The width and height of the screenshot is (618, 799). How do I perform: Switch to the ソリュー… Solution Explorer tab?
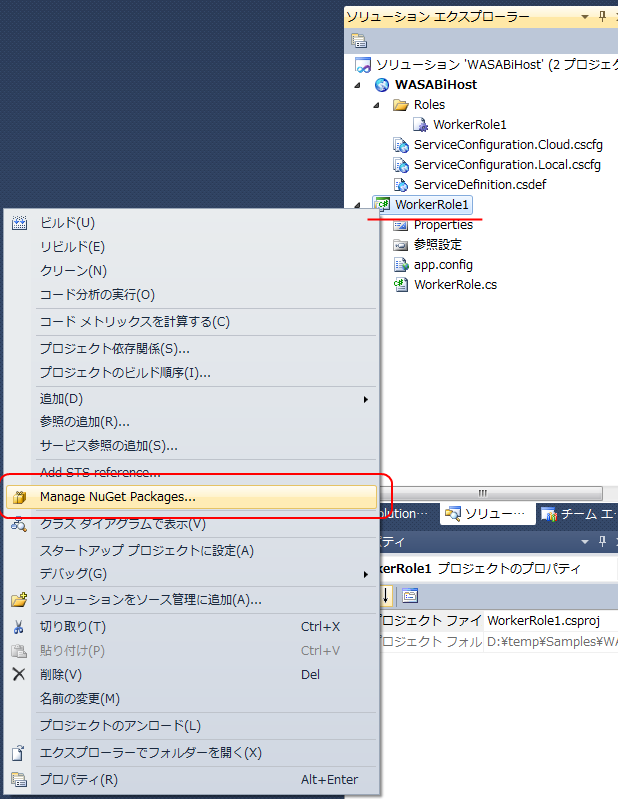pos(487,514)
